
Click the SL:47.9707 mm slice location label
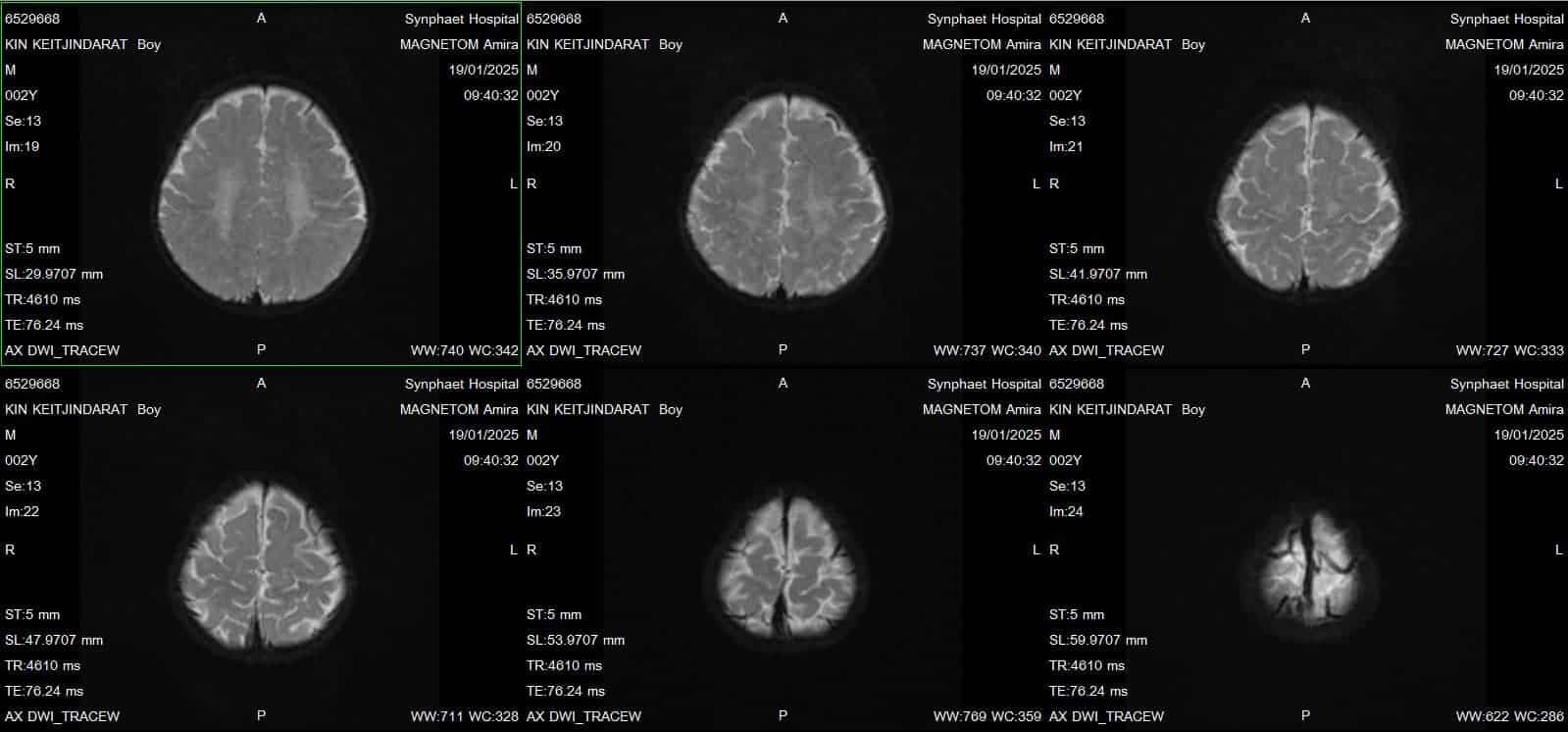(x=54, y=640)
